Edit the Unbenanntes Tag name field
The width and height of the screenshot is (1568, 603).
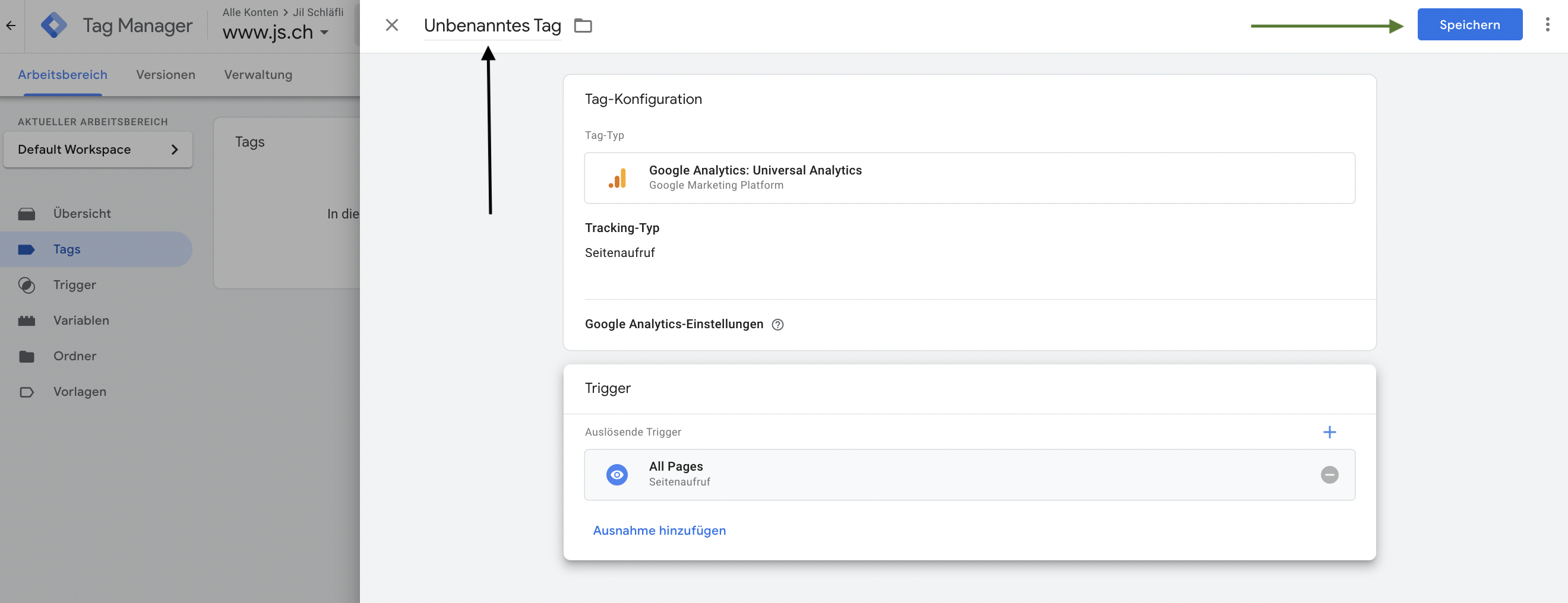pyautogui.click(x=492, y=26)
